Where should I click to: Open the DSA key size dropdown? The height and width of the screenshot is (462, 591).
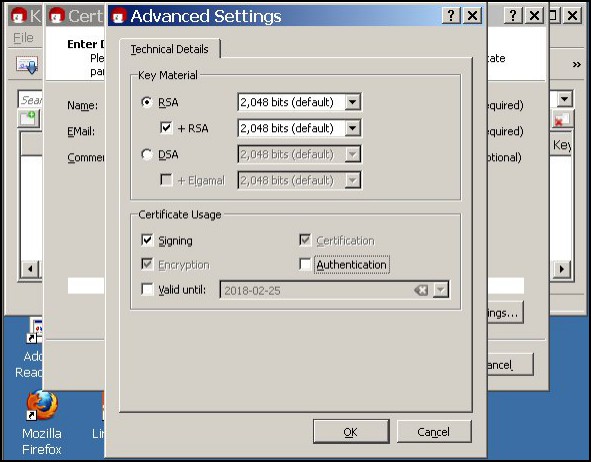point(352,154)
